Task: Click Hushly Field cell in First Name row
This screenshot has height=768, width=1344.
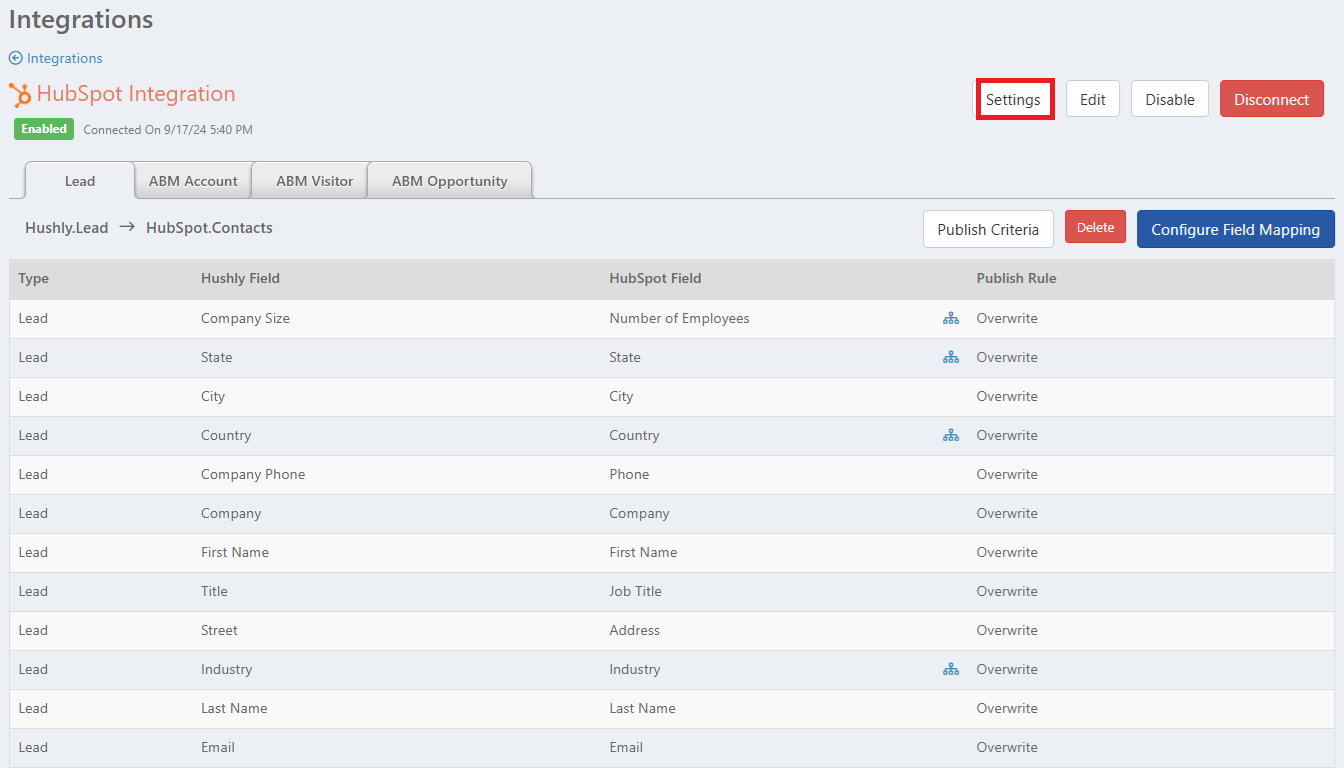Action: click(235, 553)
